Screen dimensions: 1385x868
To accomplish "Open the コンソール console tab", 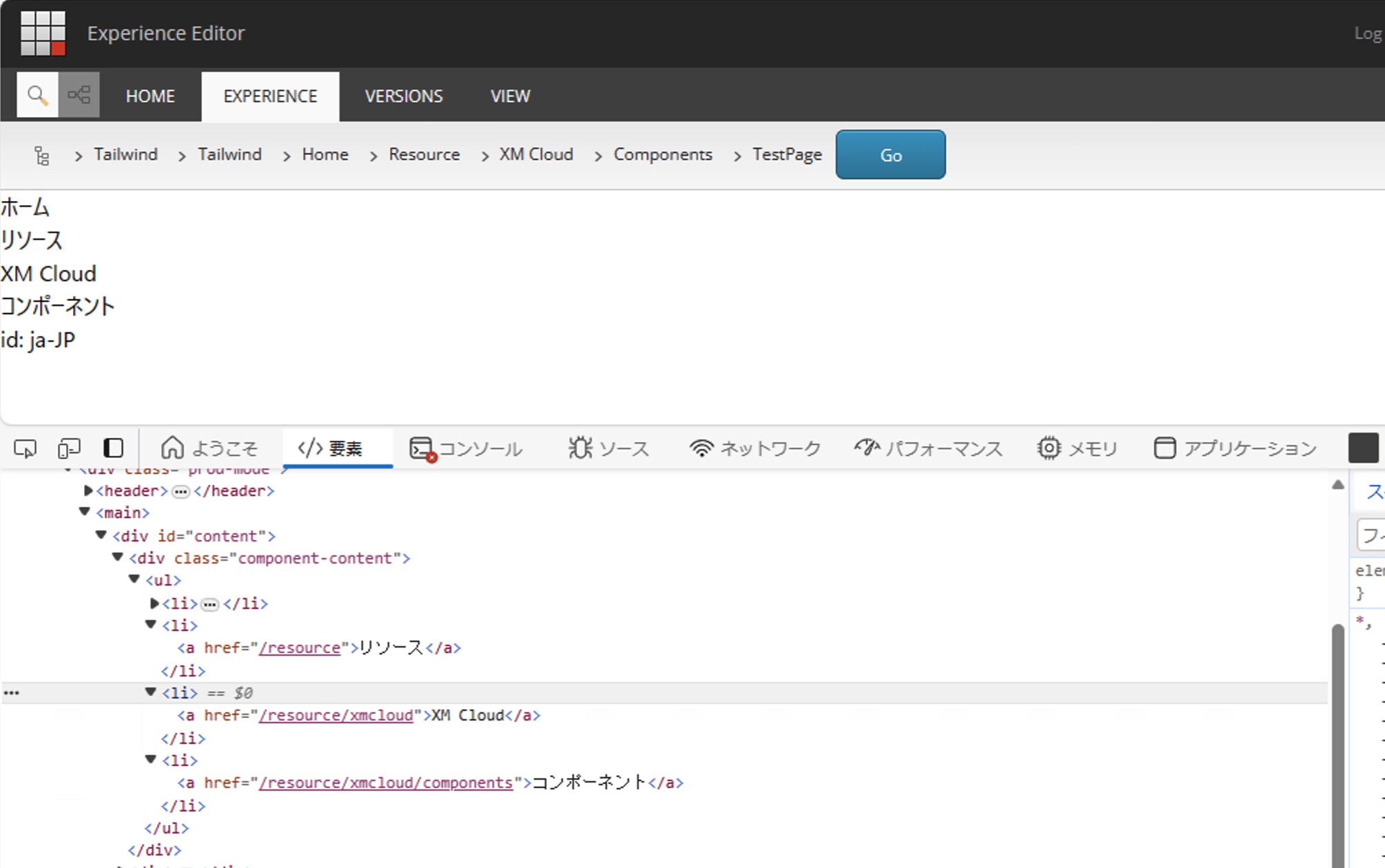I will (x=466, y=448).
